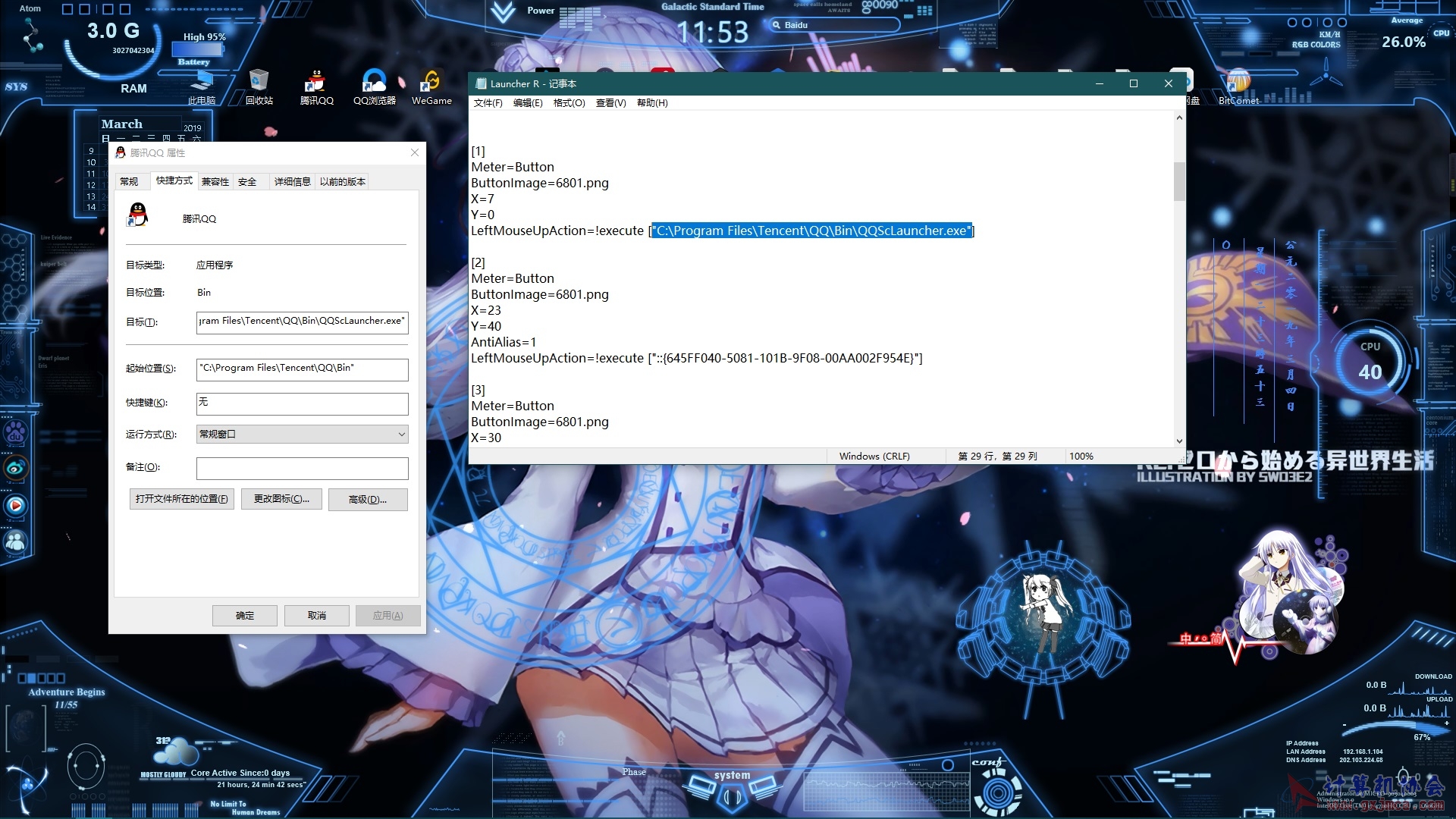
Task: Click the Baidu search box on the top bar
Action: click(834, 25)
